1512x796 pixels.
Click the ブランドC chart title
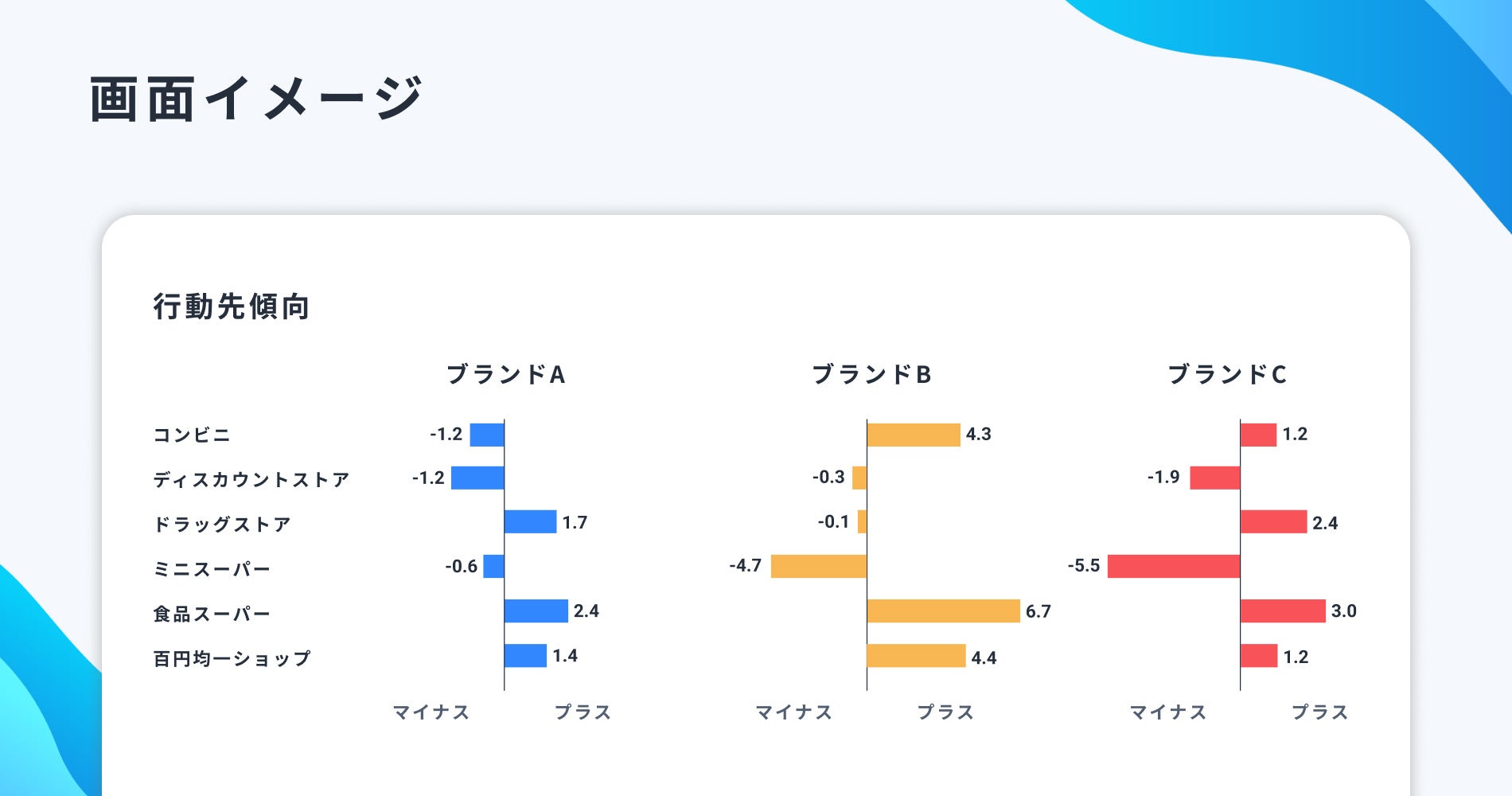(1227, 374)
